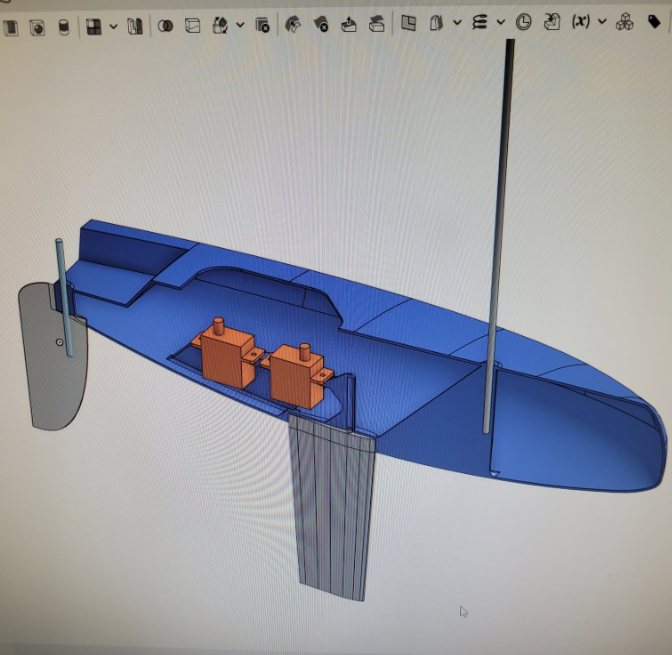Select the Split tool

[x=192, y=26]
